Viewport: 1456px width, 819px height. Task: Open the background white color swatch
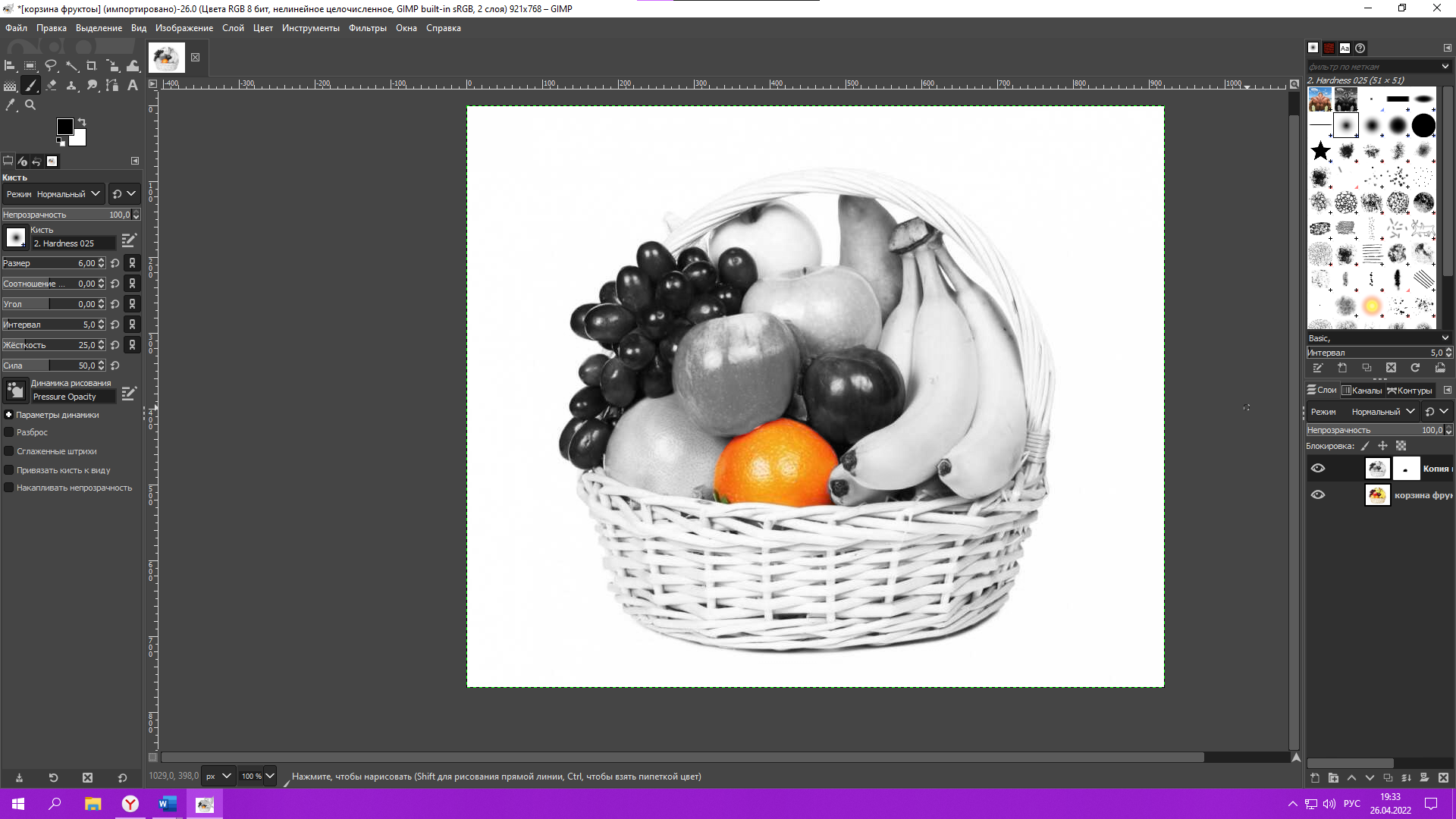80,139
